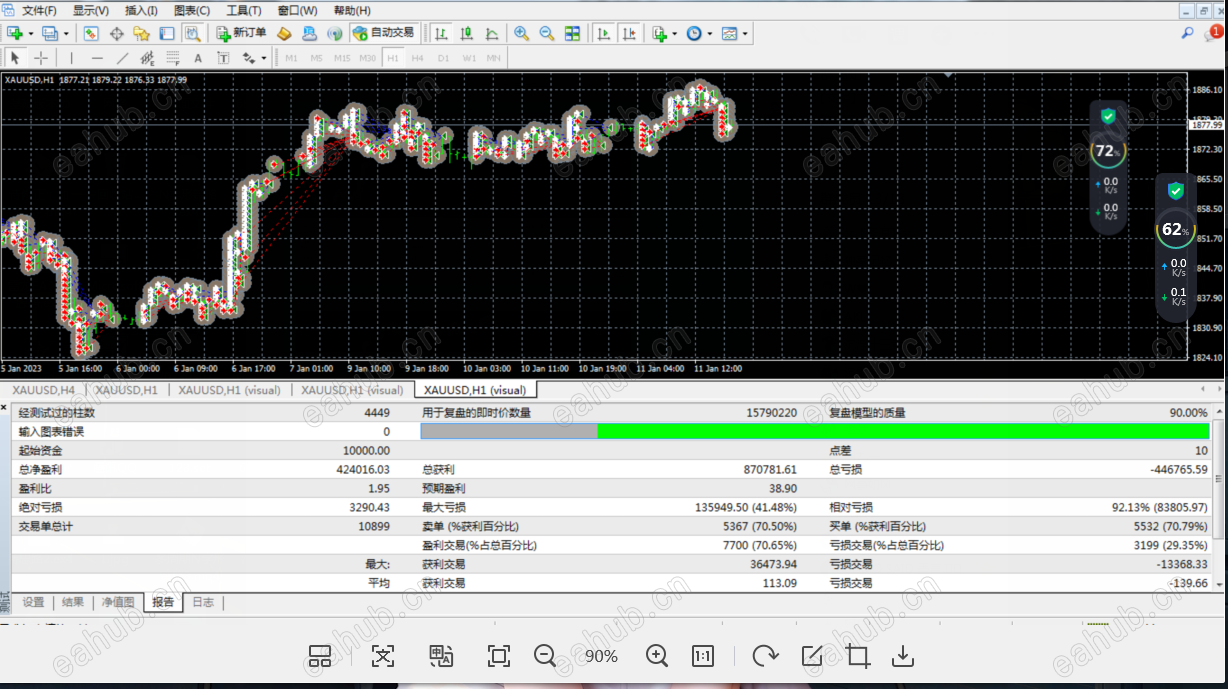Image resolution: width=1228 pixels, height=689 pixels.
Task: Select the Crosshair tool
Action: tap(41, 58)
